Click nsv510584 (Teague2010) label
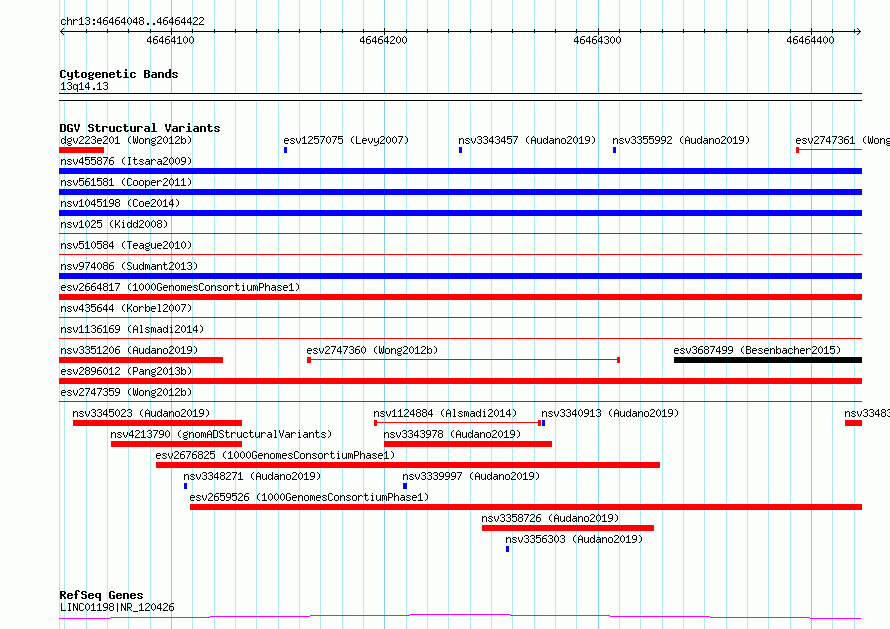 (126, 245)
